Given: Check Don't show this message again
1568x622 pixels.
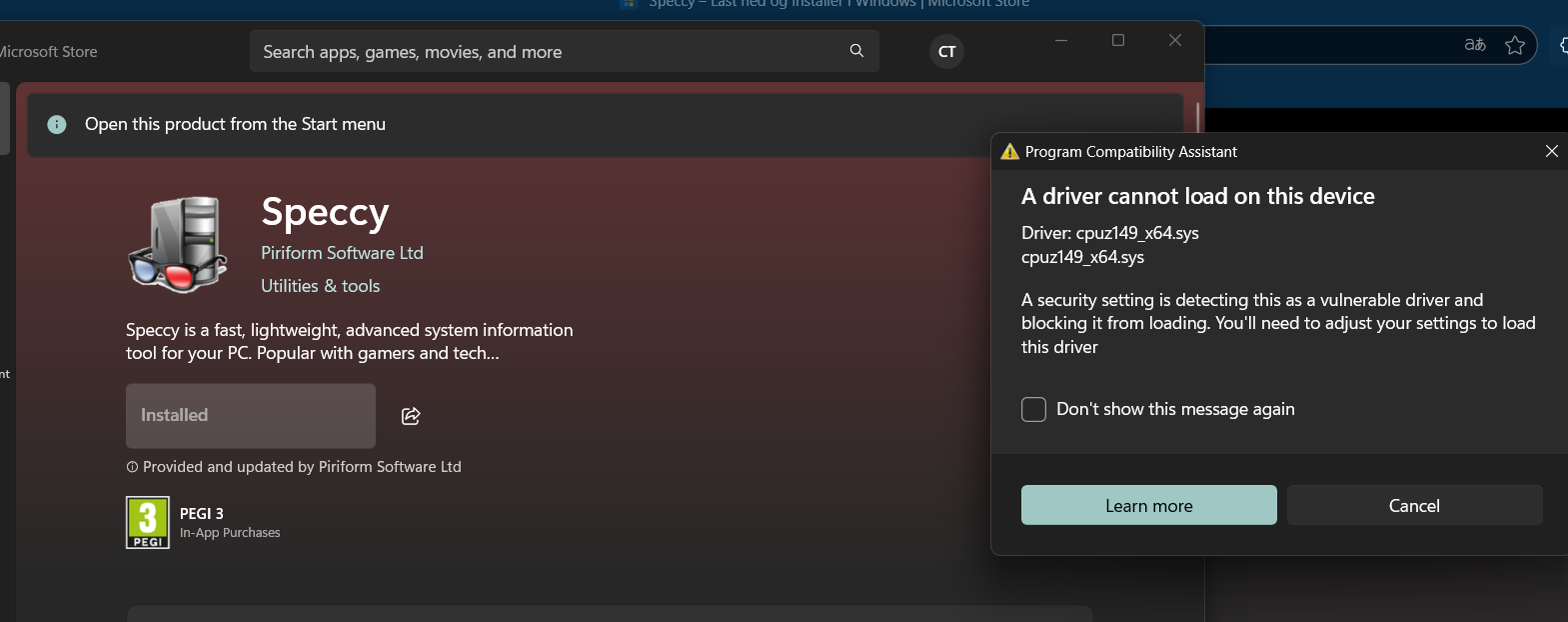Looking at the screenshot, I should coord(1033,409).
